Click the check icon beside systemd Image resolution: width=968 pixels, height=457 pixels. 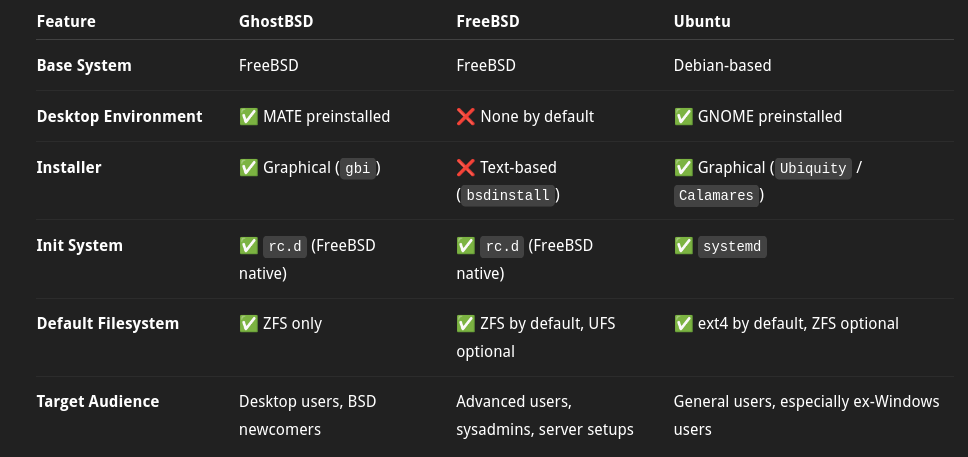pos(683,246)
